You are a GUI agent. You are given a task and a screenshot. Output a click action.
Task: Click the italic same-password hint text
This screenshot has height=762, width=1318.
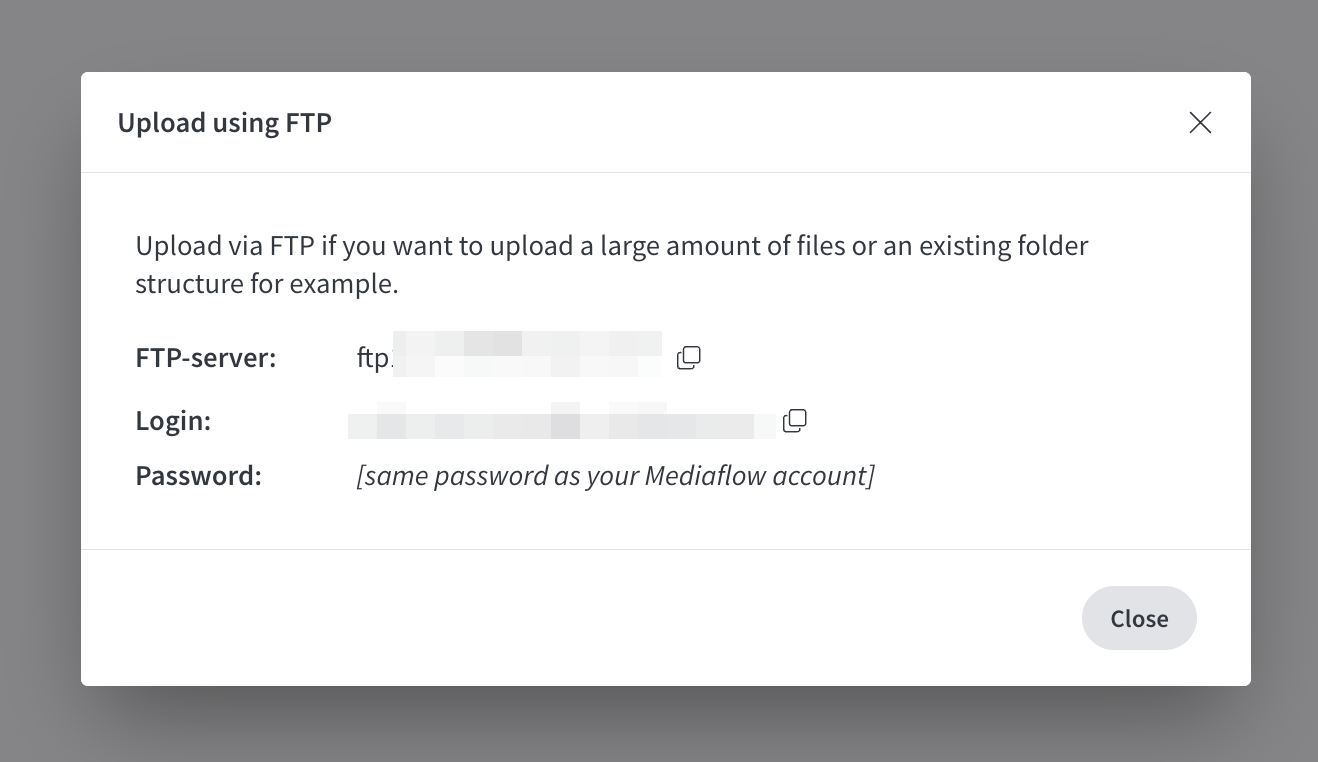615,475
